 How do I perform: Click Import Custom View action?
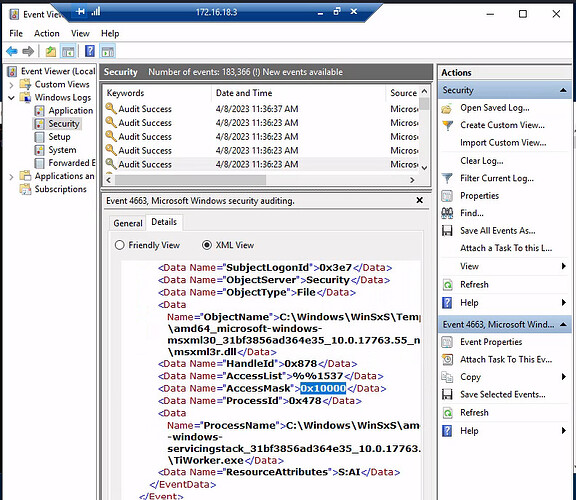click(503, 143)
